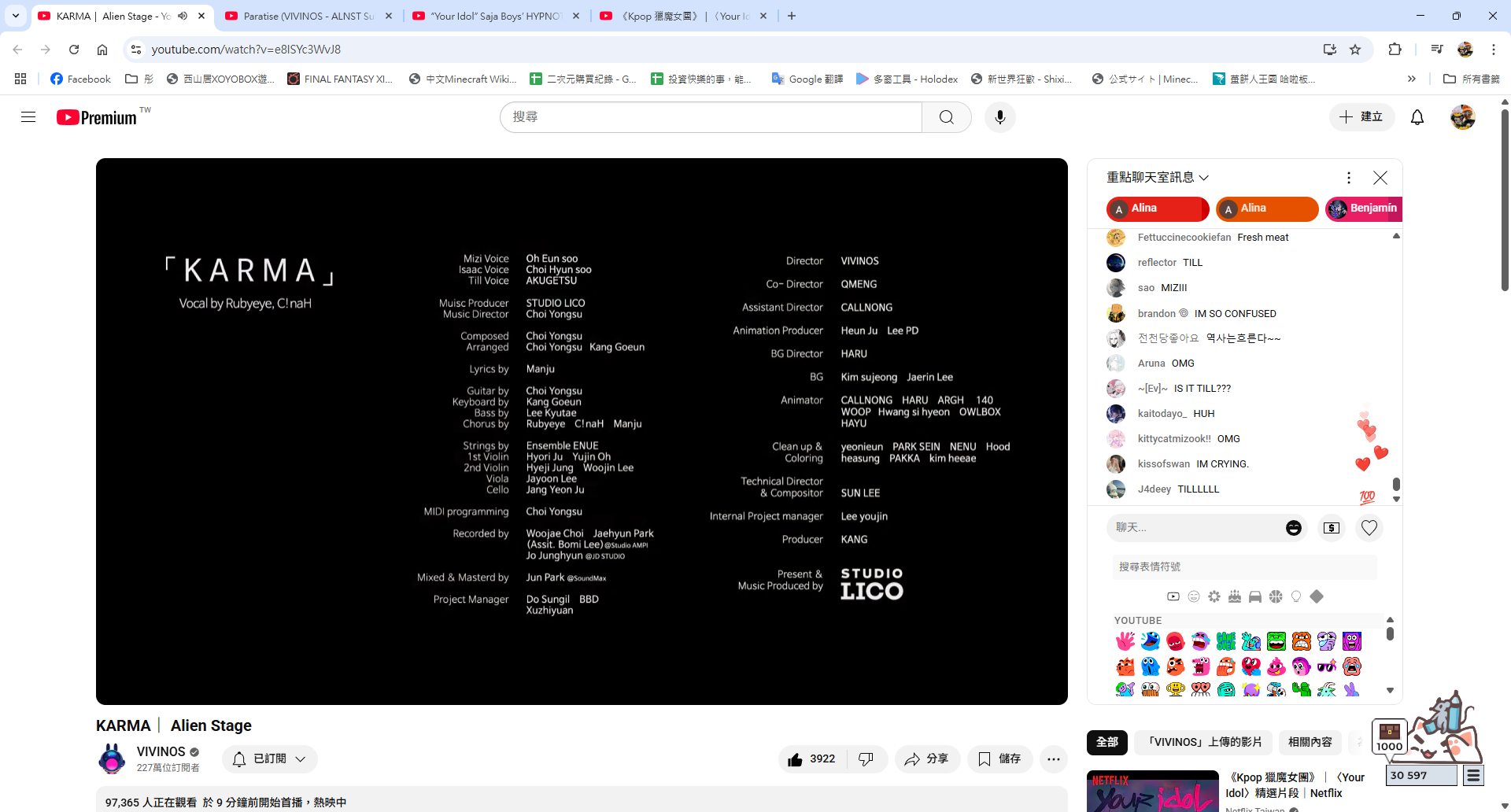Screen dimensions: 1511x812
Task: Open the Facebook bookmark
Action: [x=80, y=79]
